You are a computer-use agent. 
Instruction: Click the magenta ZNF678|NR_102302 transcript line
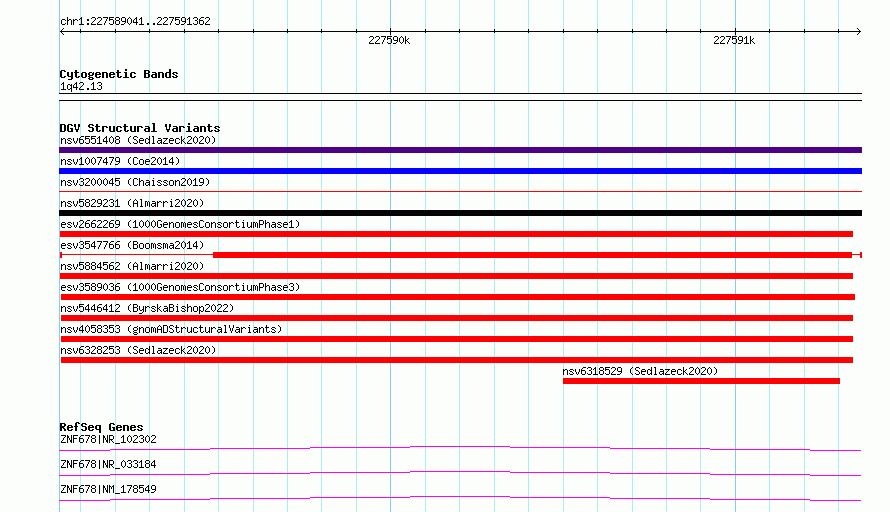point(460,448)
